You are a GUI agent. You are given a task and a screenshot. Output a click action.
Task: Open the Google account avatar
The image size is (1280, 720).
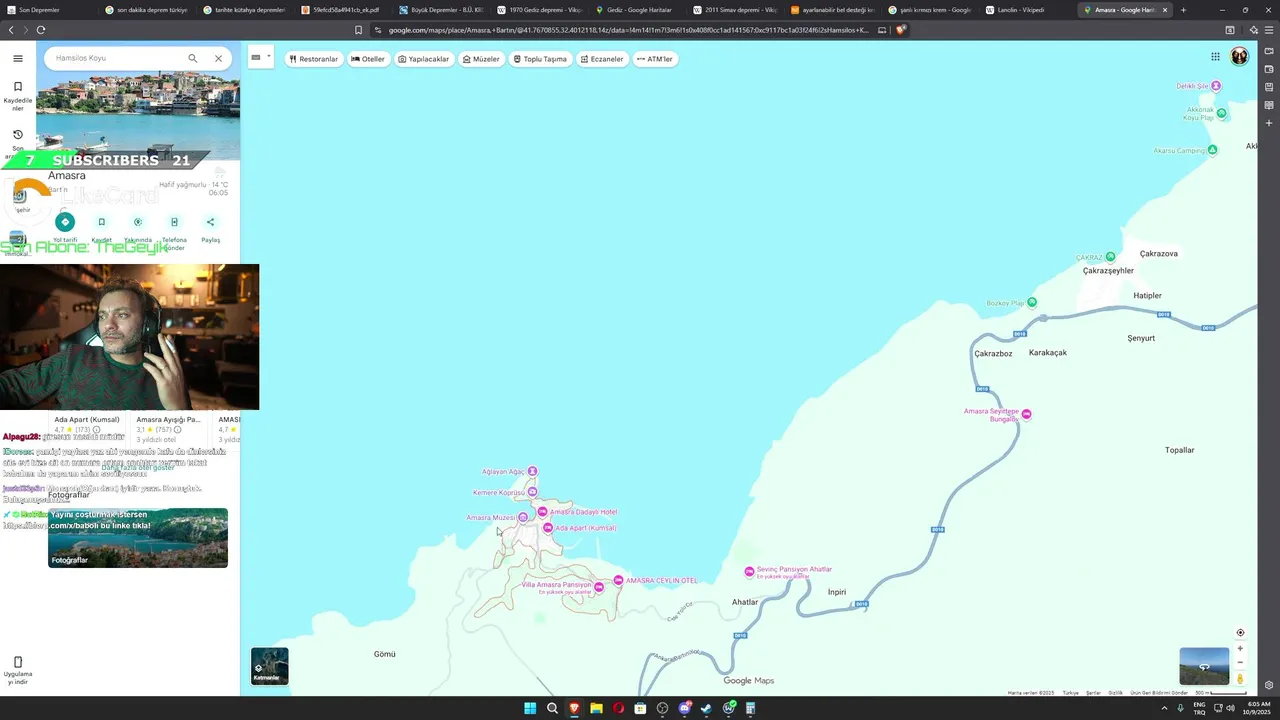coord(1239,56)
